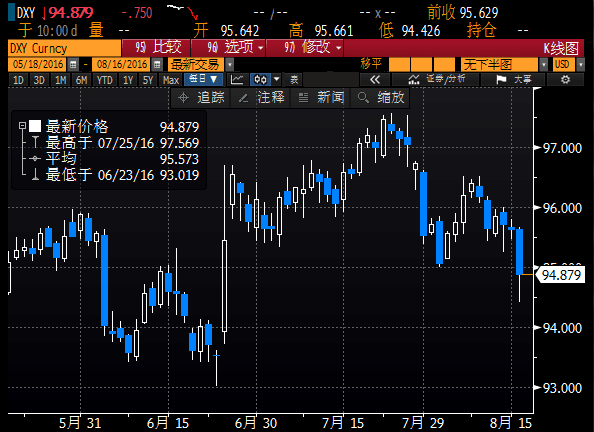The height and width of the screenshot is (432, 594).
Task: Open the USD currency dropdown arrow
Action: (581, 65)
